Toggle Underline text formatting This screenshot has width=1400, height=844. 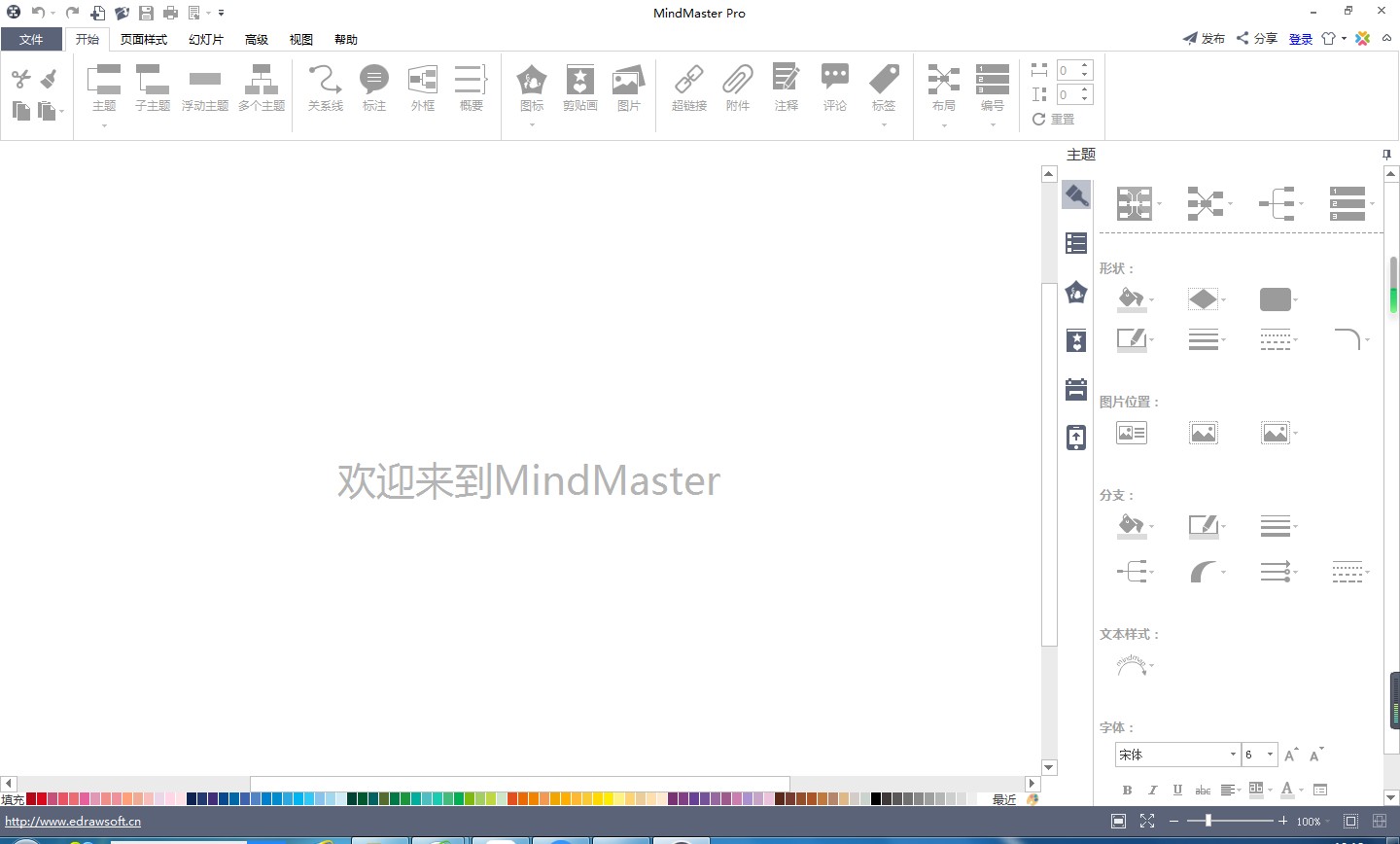[1177, 790]
